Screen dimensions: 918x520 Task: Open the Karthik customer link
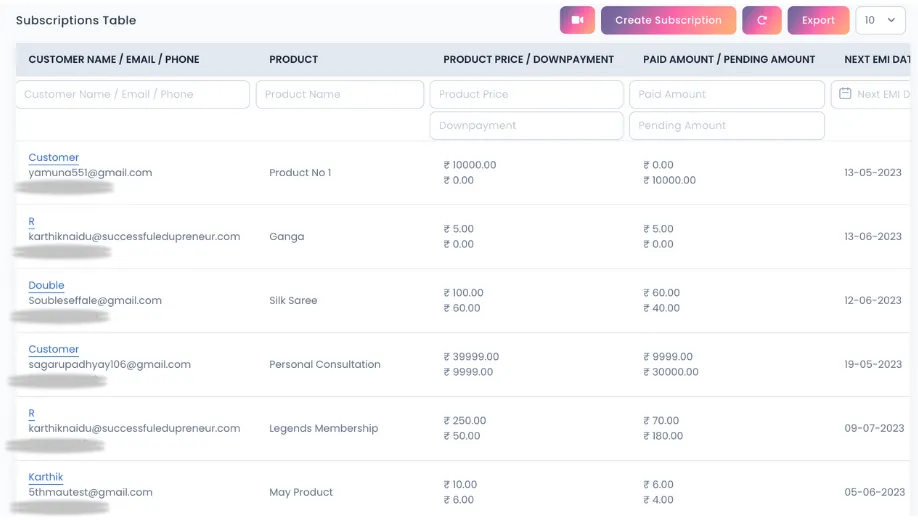pos(46,477)
